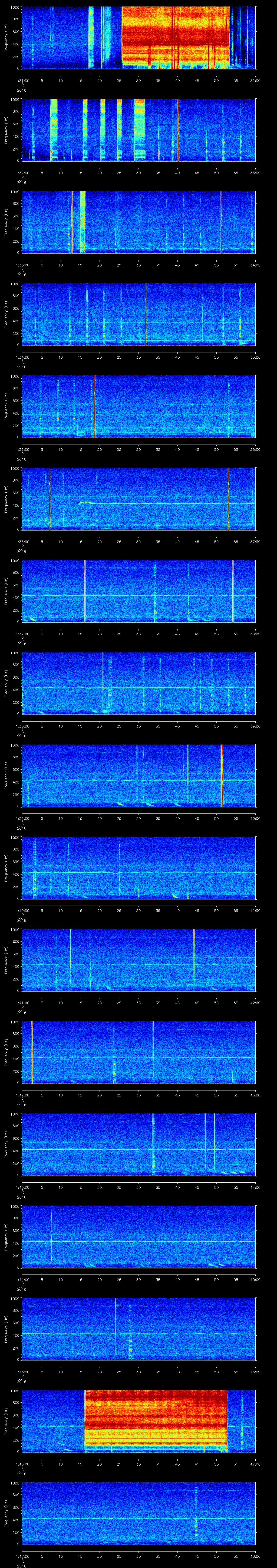Screen dimensions: 277x1568
Task: Click the 1:41:00 start time label
Action: tap(22, 1003)
